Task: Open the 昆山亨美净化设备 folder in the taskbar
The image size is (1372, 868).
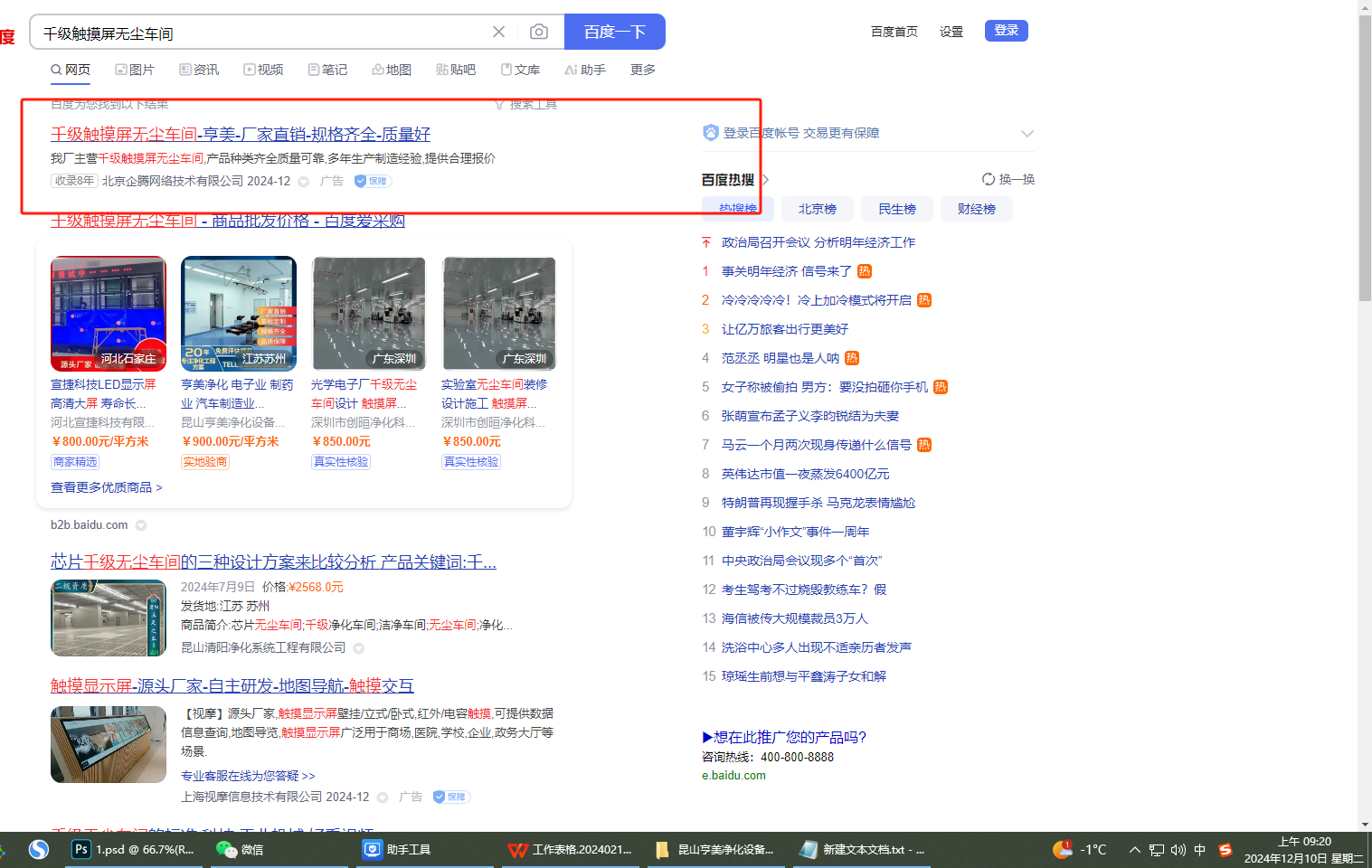Action: 714,850
